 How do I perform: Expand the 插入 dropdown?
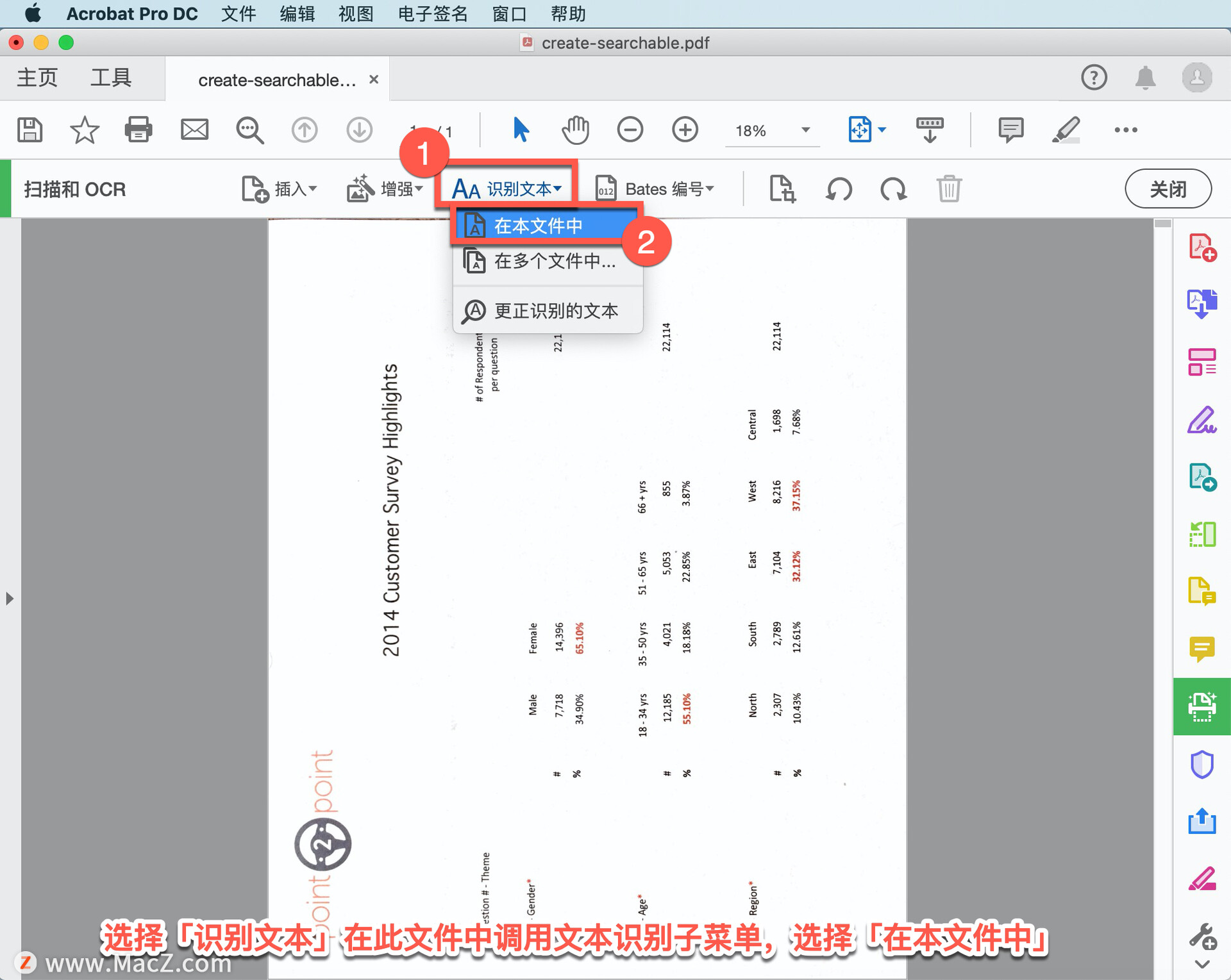[280, 189]
